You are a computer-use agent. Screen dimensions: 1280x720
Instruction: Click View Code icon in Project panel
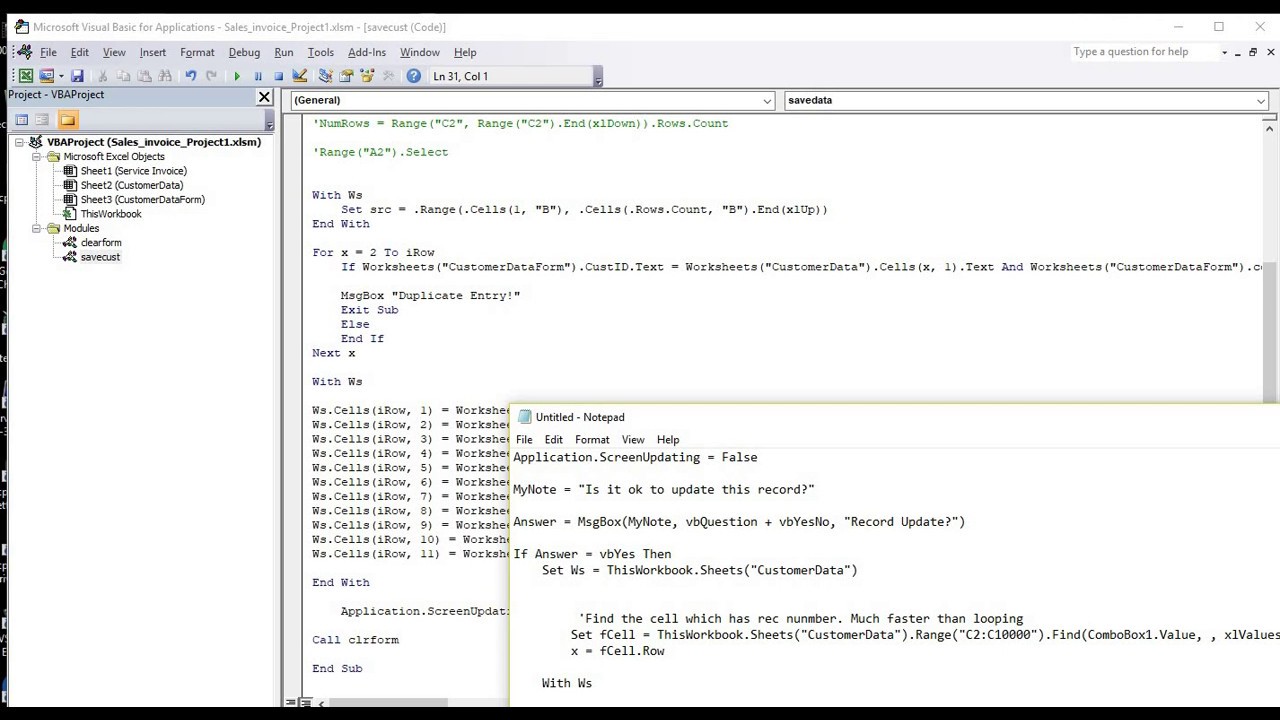point(22,120)
